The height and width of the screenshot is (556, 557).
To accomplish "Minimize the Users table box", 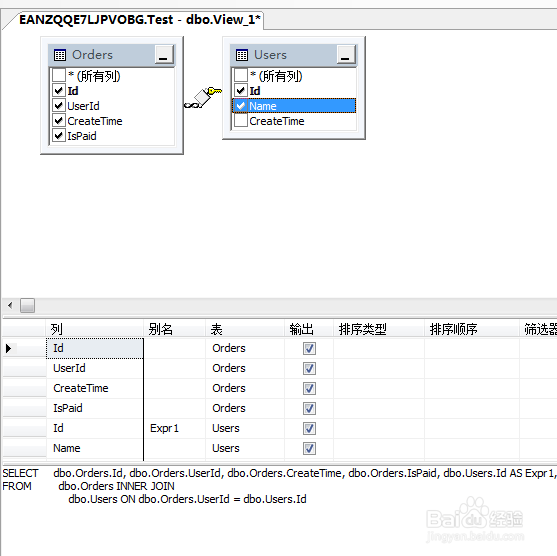I will (346, 54).
